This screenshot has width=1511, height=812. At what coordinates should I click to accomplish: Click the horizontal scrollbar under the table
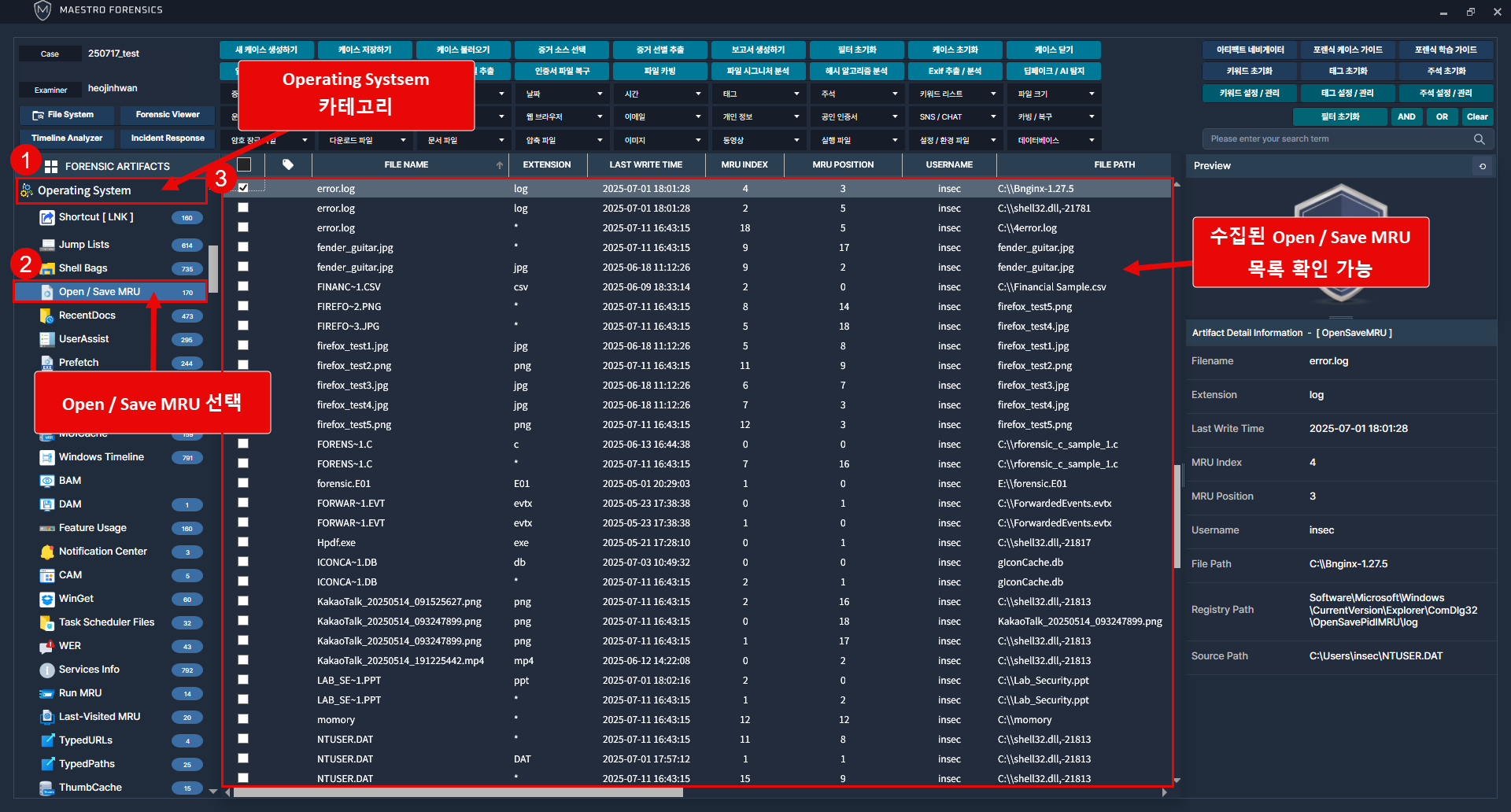click(458, 792)
